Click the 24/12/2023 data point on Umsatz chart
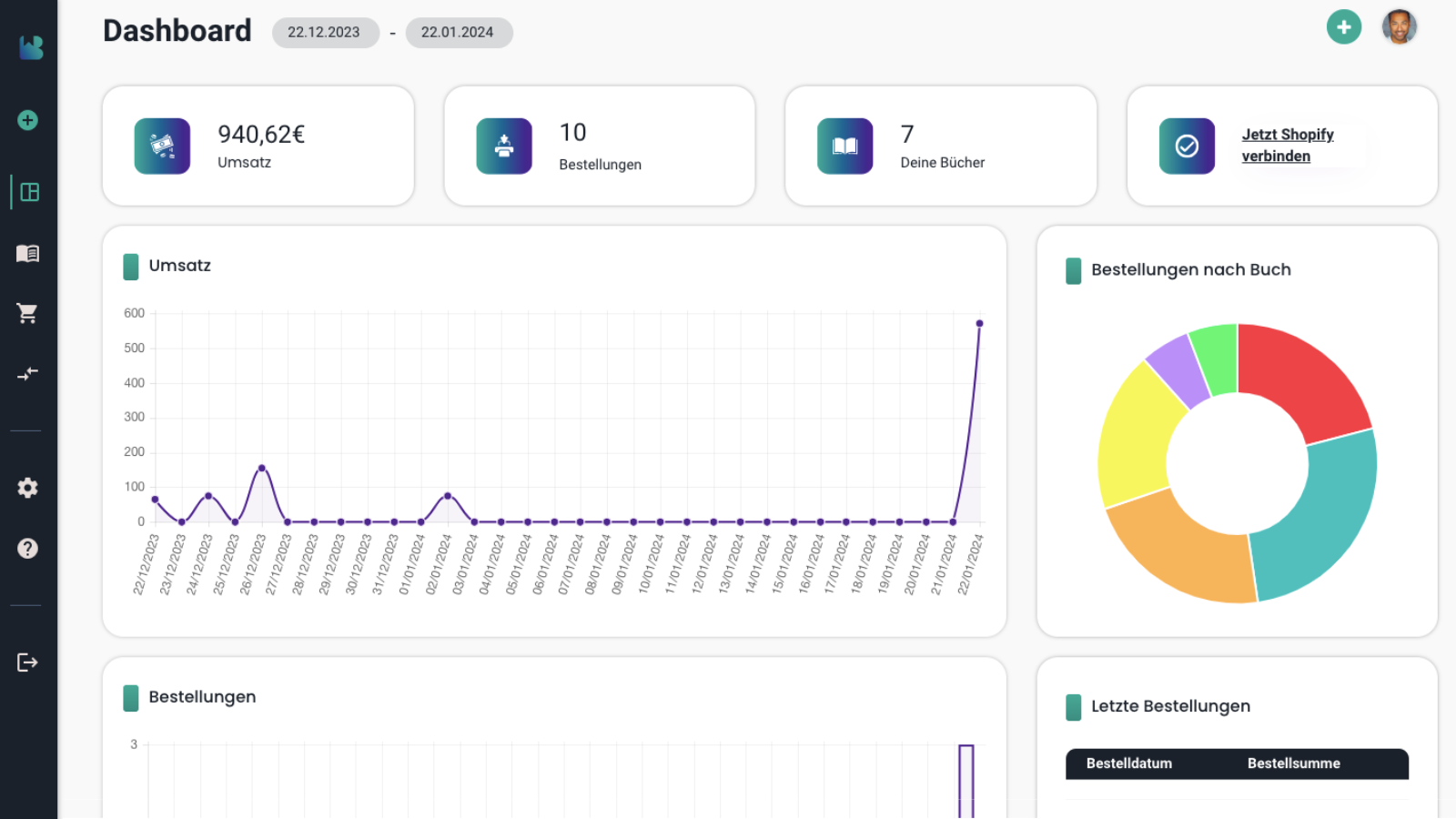This screenshot has width=1456, height=819. click(x=208, y=496)
